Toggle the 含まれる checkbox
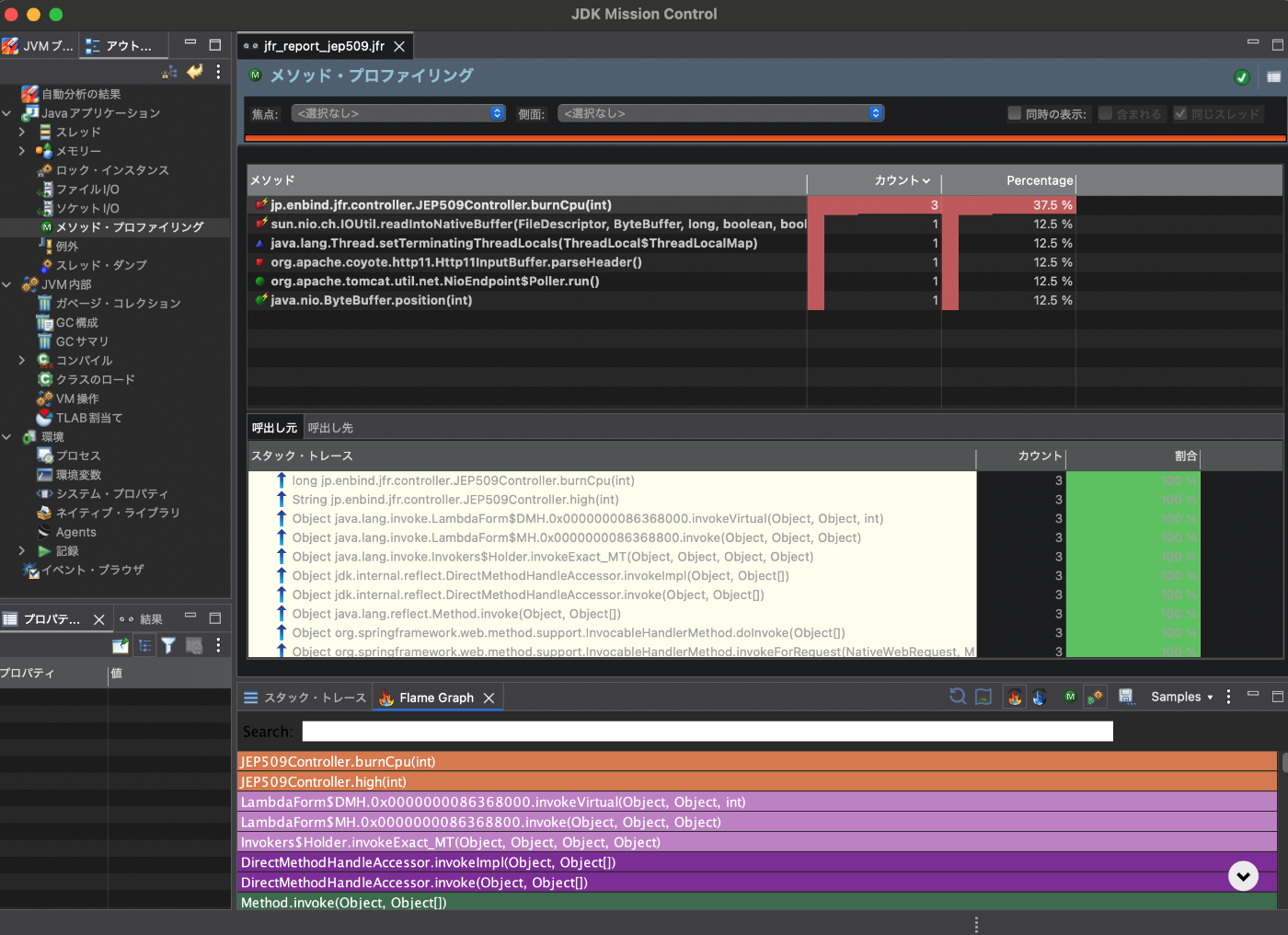This screenshot has width=1288, height=935. pos(1106,113)
